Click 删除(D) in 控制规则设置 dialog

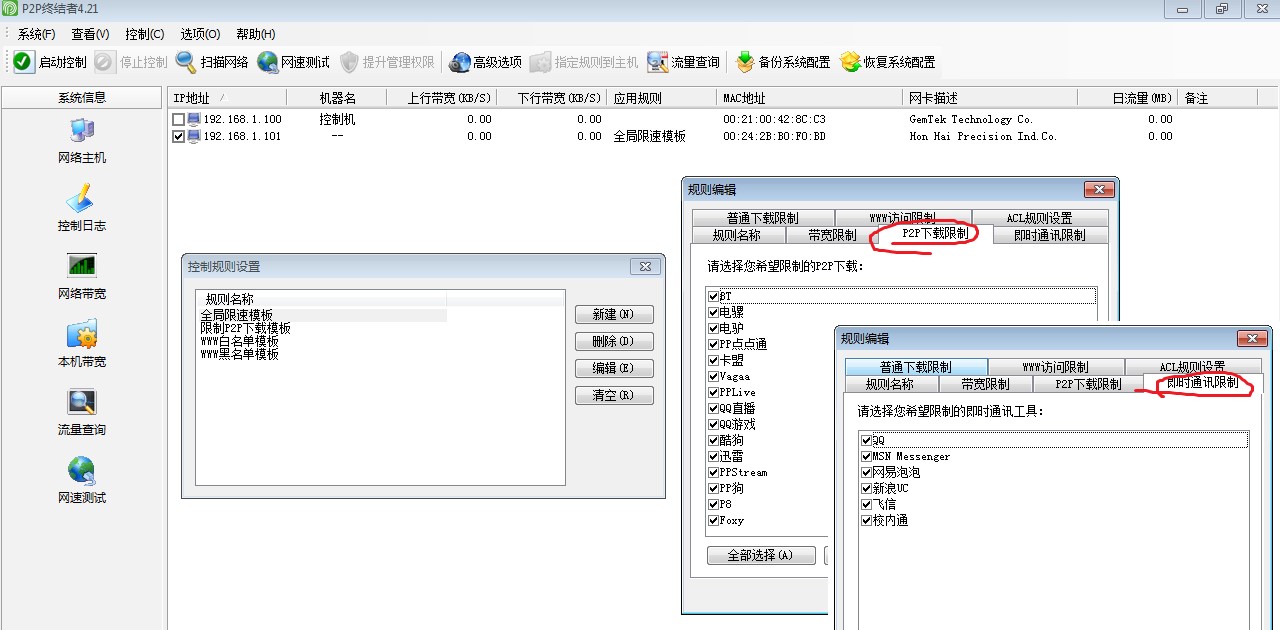tap(614, 341)
